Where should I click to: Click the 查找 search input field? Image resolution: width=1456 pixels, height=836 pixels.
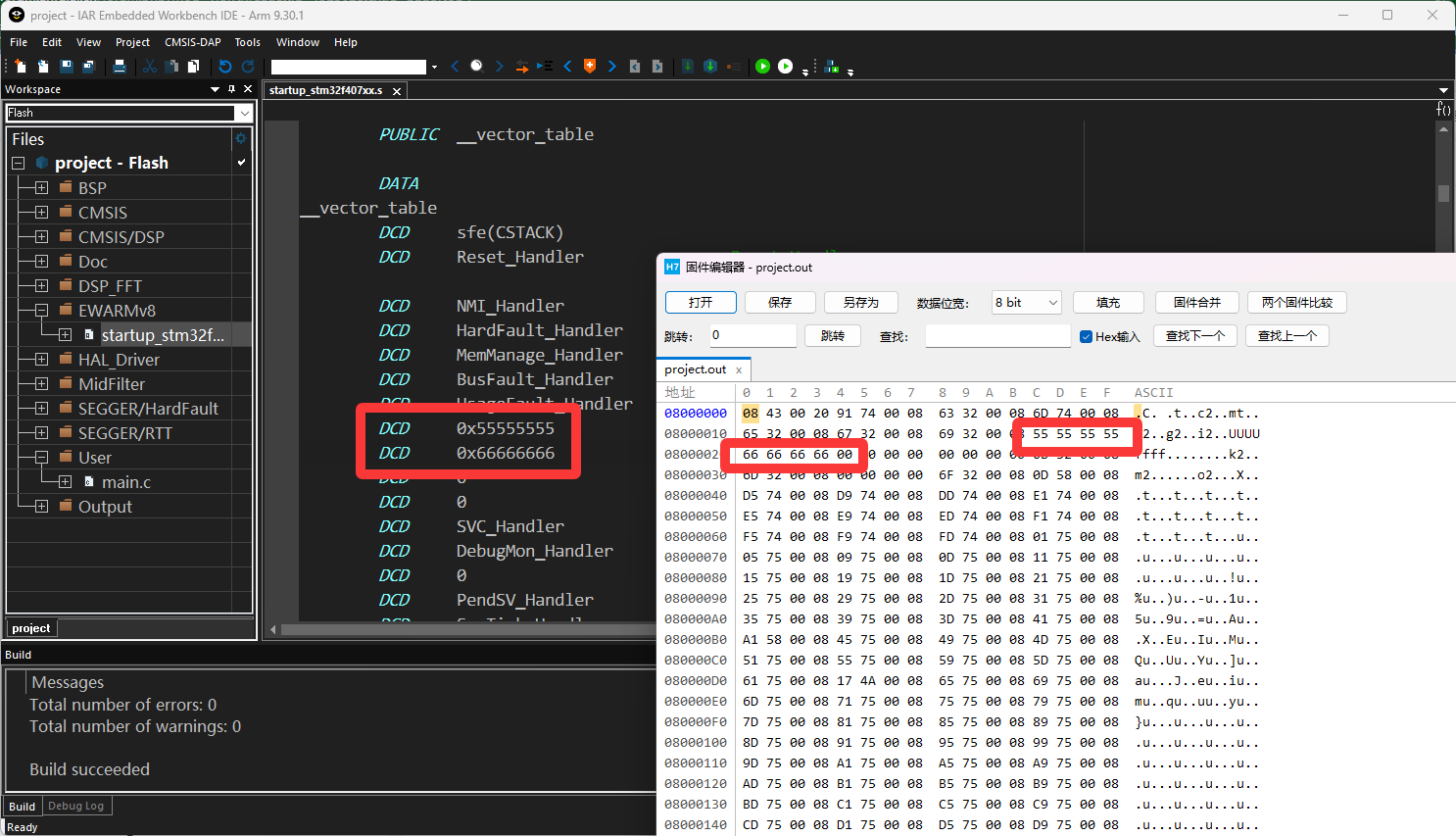tap(997, 335)
